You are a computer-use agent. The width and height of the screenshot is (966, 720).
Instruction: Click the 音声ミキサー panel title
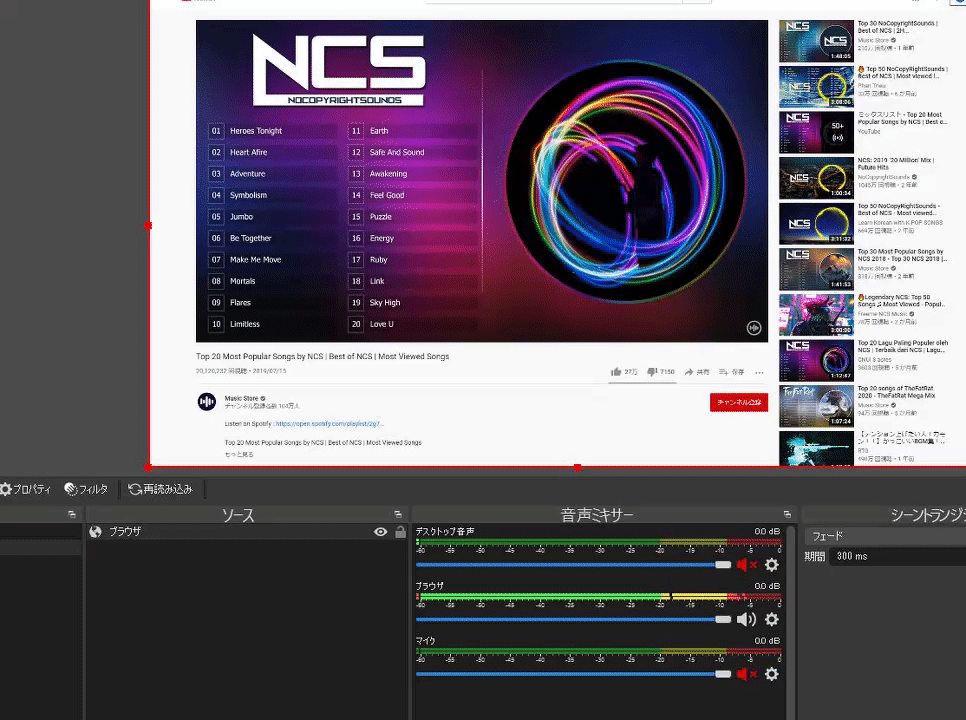pyautogui.click(x=596, y=514)
